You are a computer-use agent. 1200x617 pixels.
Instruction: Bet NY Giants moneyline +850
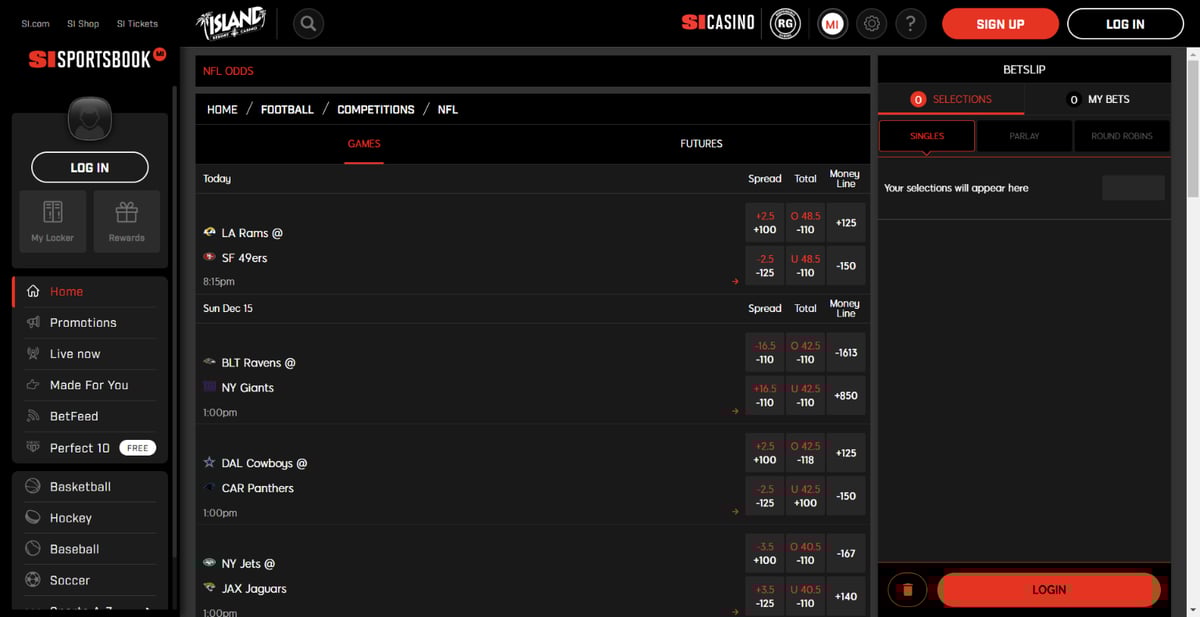tap(846, 396)
